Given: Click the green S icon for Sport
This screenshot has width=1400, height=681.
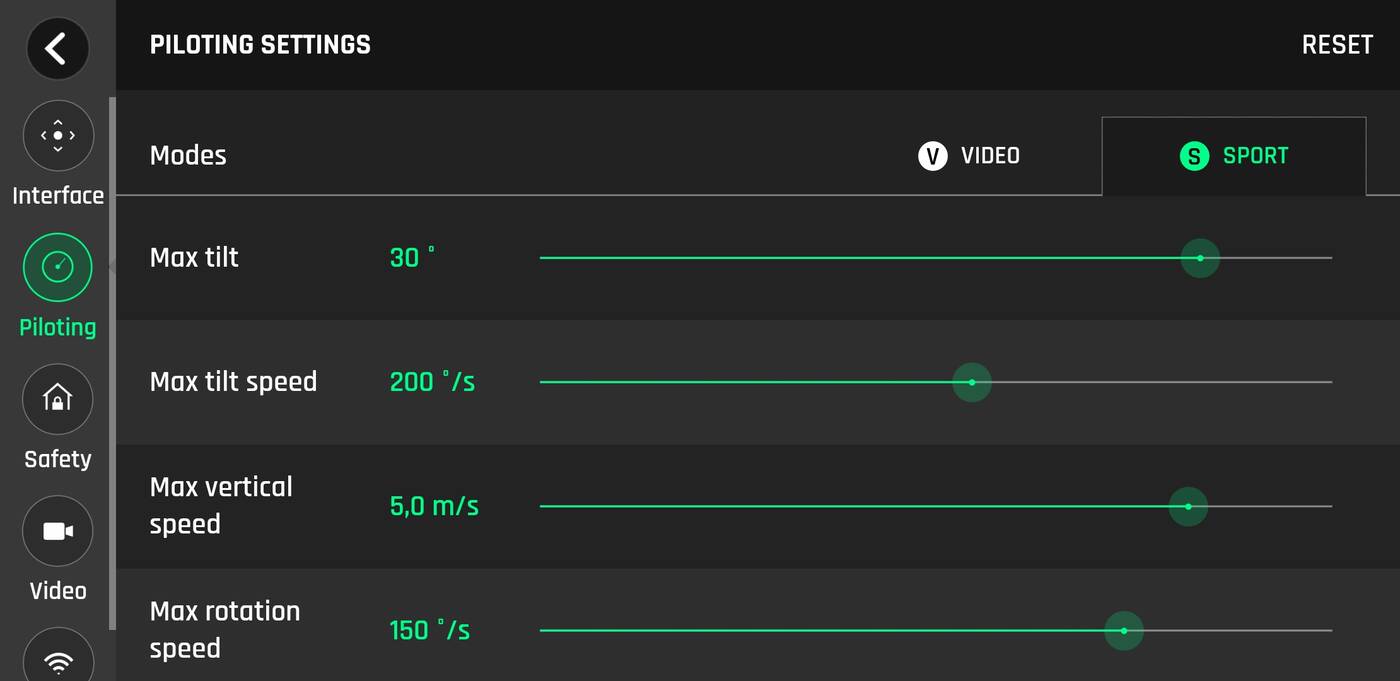Looking at the screenshot, I should (1194, 156).
